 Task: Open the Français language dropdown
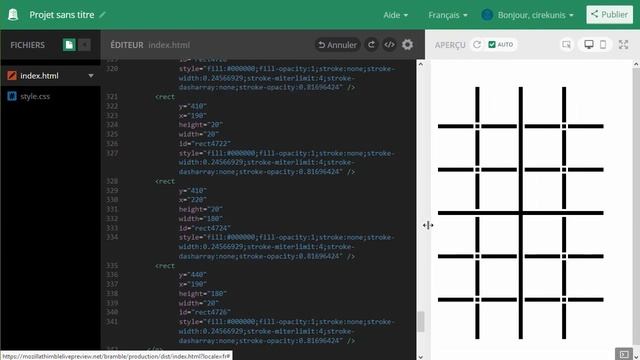pos(448,15)
